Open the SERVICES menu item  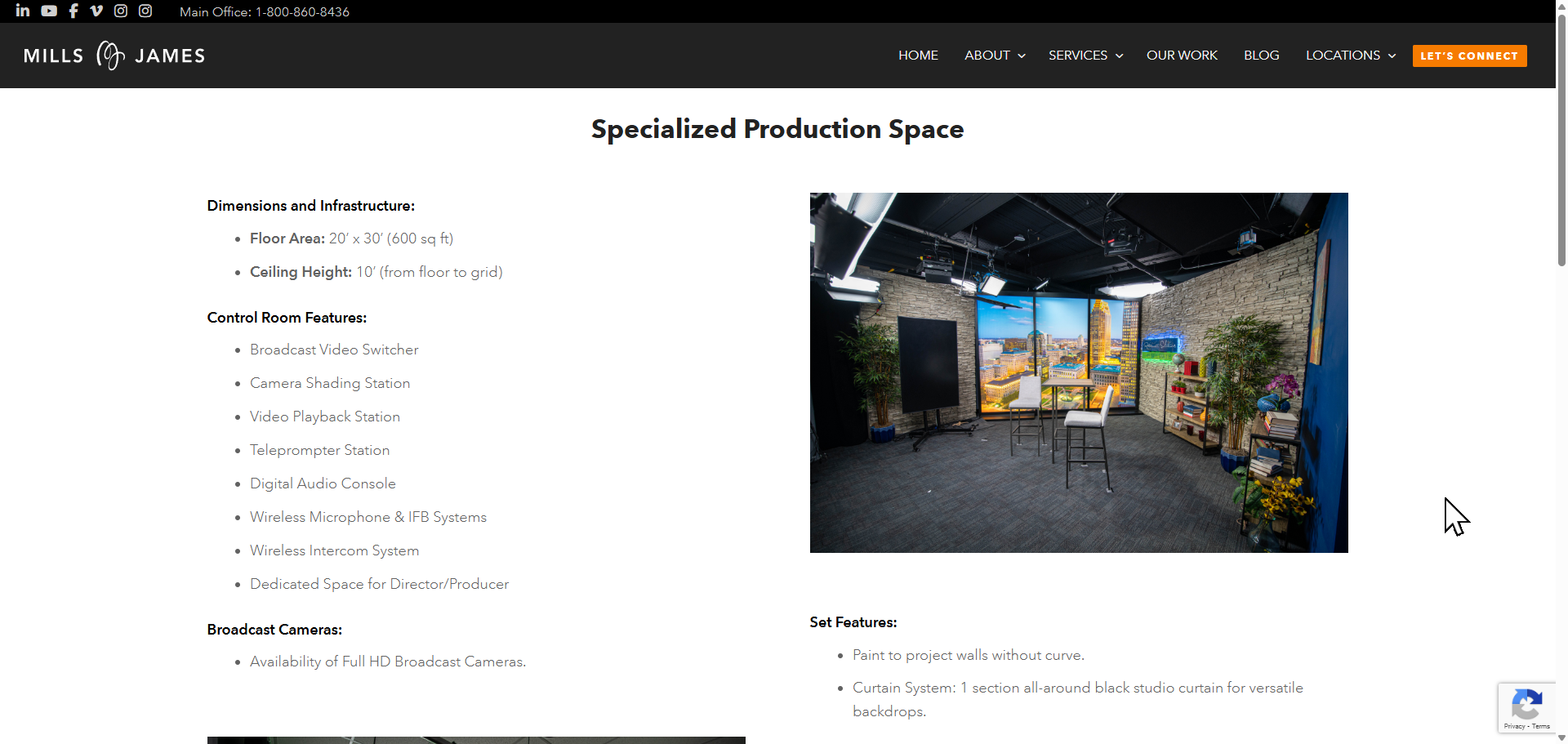[x=1077, y=56]
